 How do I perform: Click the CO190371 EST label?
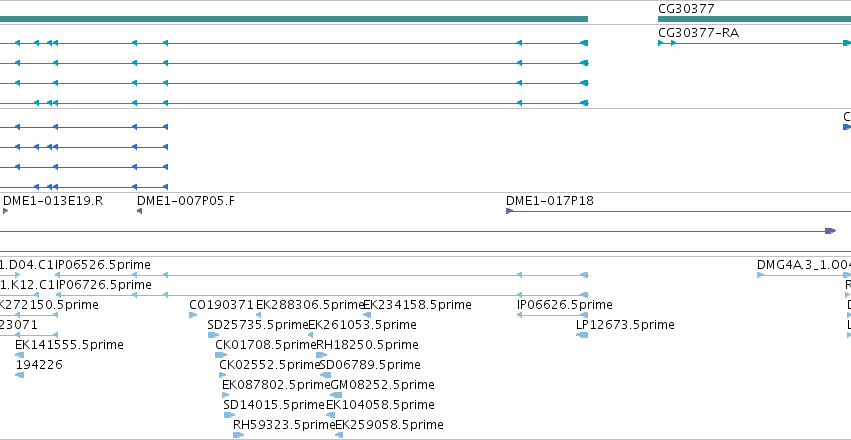coord(221,304)
